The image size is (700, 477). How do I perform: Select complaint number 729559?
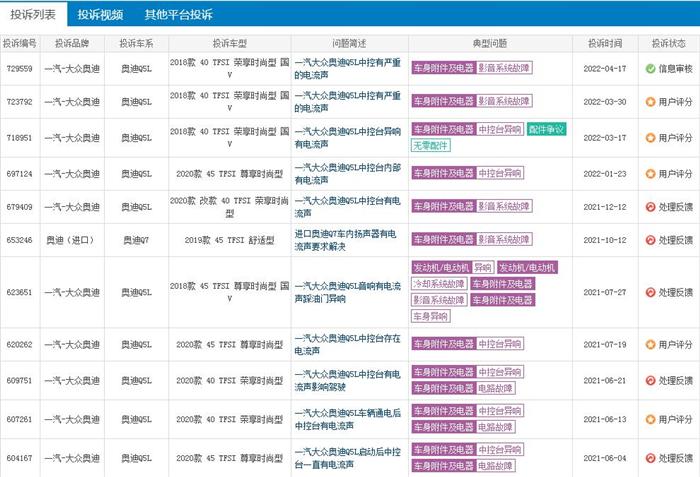[20, 69]
